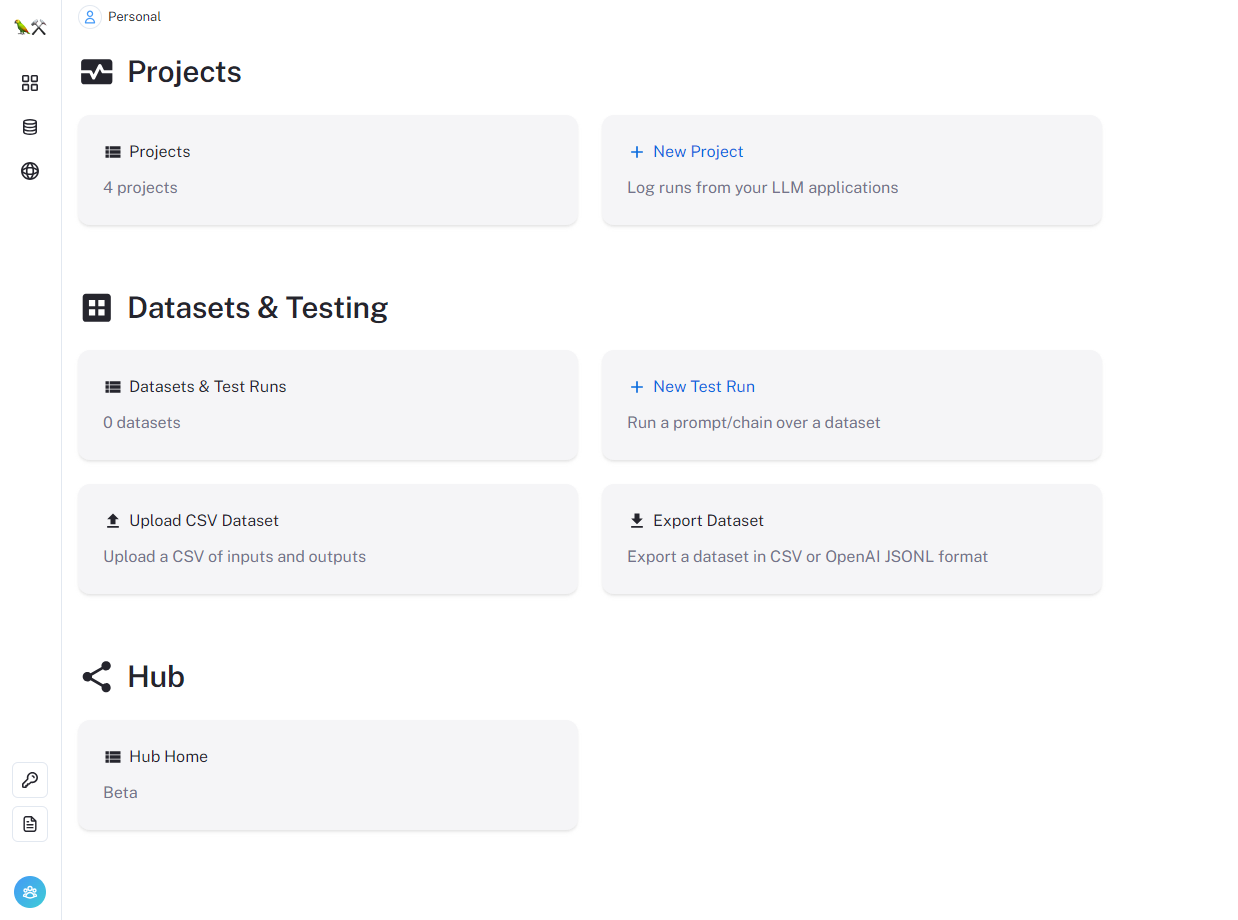Open the Hub Home Beta card
This screenshot has height=920, width=1238.
[x=328, y=775]
